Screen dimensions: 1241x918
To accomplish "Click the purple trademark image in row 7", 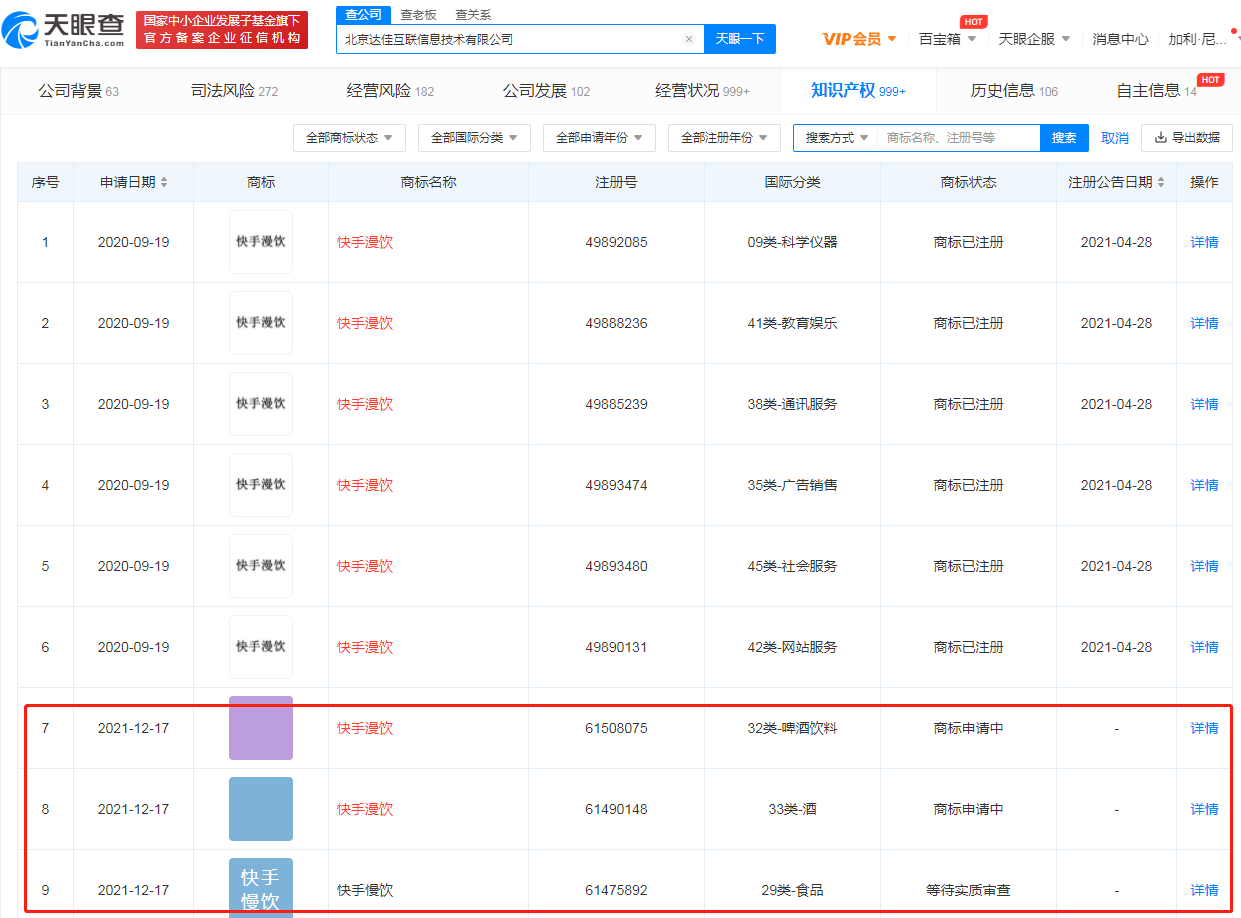I will click(x=261, y=728).
